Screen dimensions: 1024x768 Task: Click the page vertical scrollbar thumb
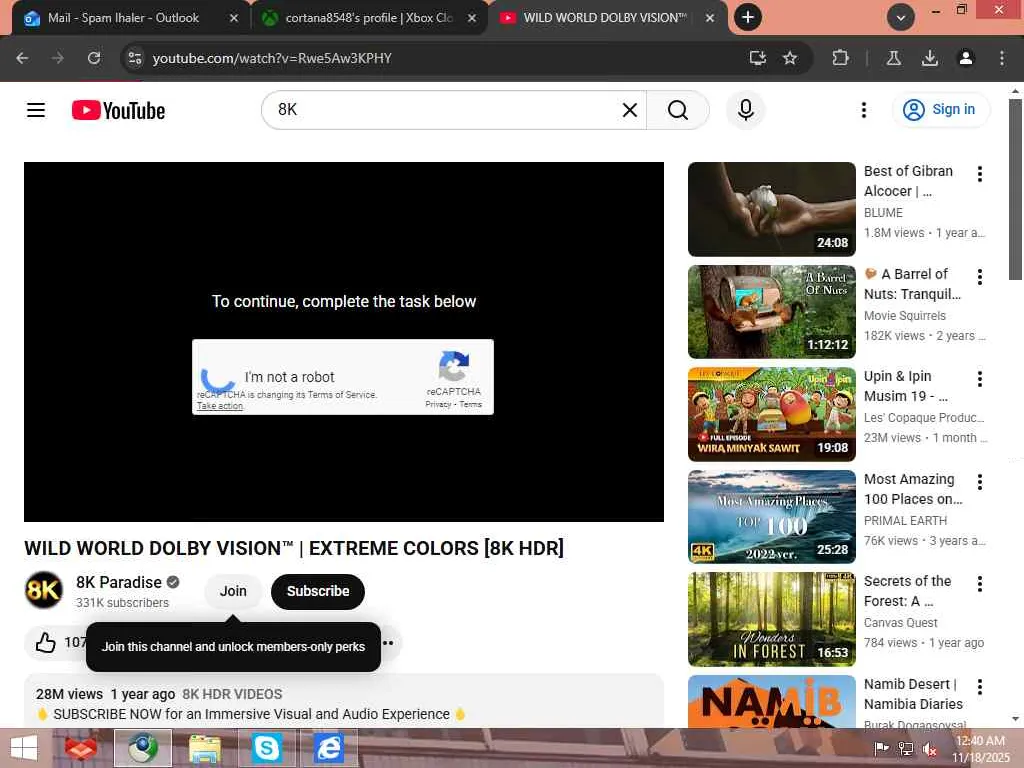tap(1015, 189)
